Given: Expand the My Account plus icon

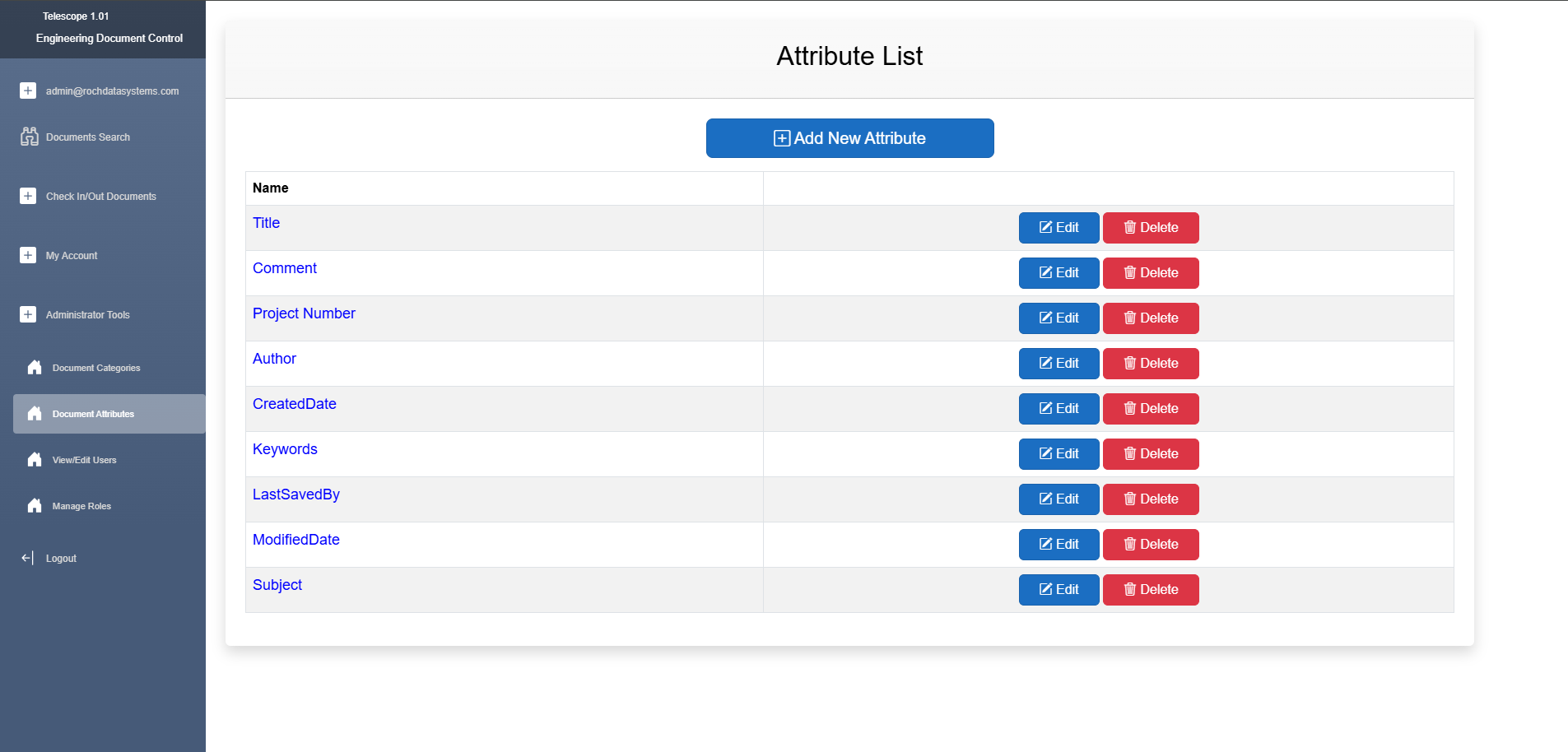Looking at the screenshot, I should [x=28, y=255].
